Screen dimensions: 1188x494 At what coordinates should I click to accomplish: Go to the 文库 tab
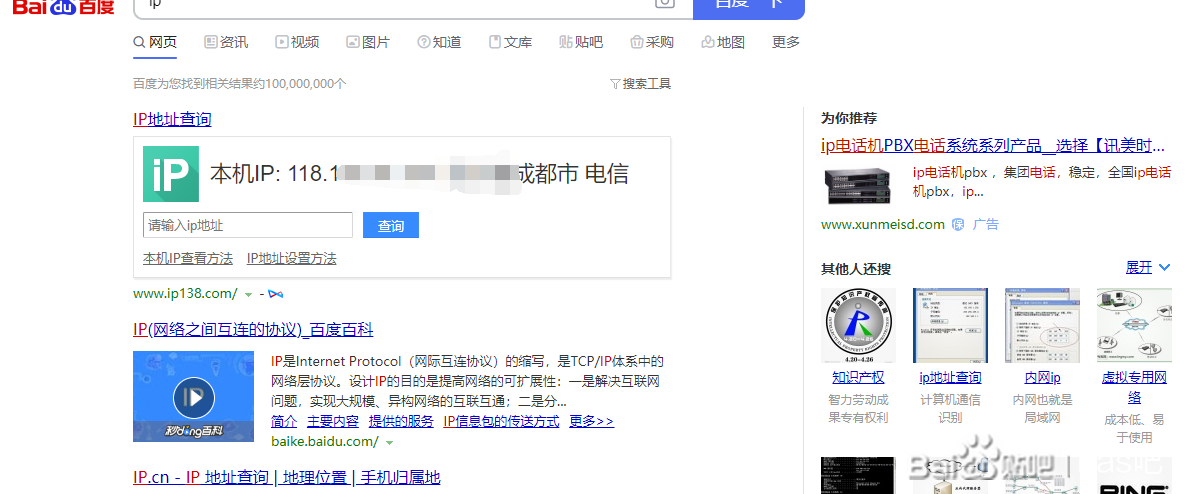511,42
